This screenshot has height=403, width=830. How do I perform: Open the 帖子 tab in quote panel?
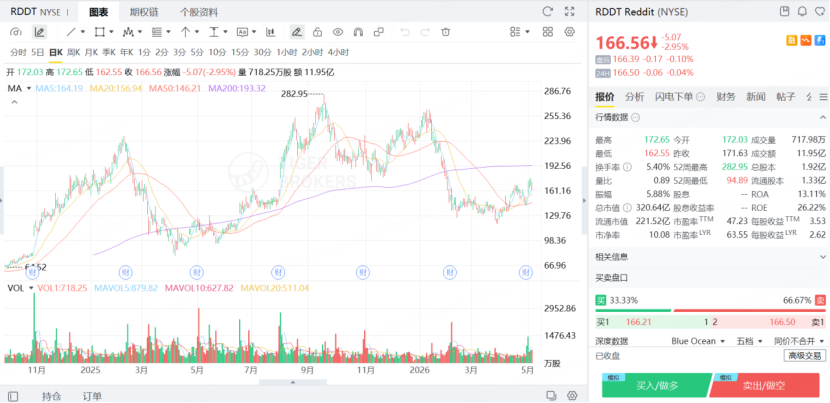(786, 96)
